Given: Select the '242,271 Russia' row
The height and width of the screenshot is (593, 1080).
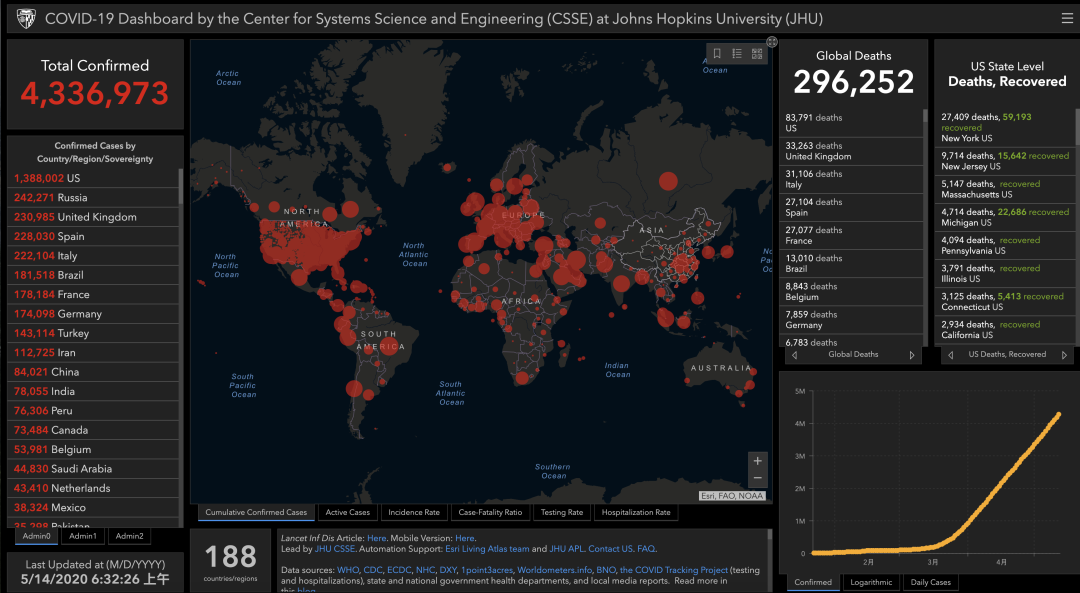Looking at the screenshot, I should click(93, 198).
